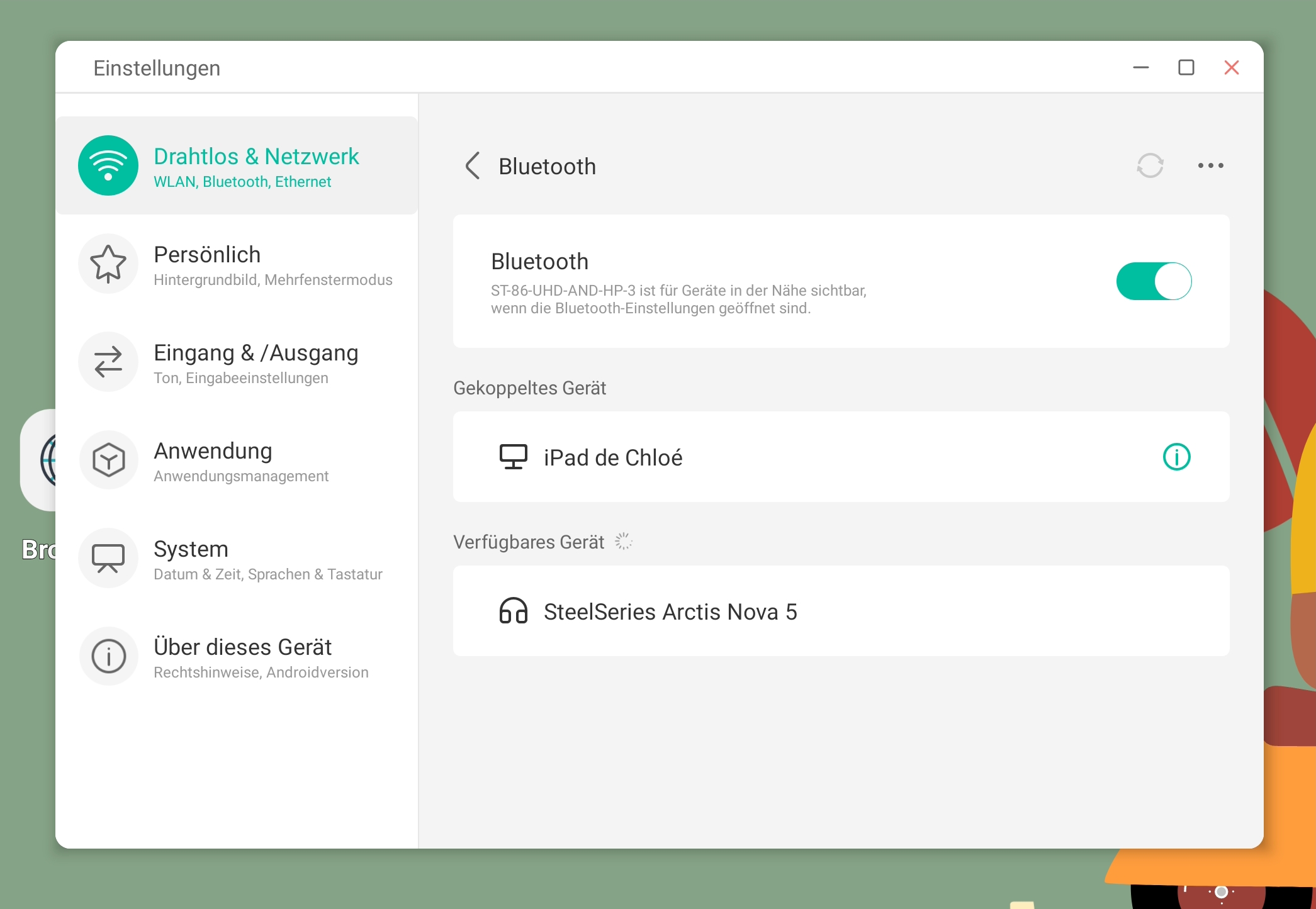Maximize the Einstellungen window

tap(1186, 67)
